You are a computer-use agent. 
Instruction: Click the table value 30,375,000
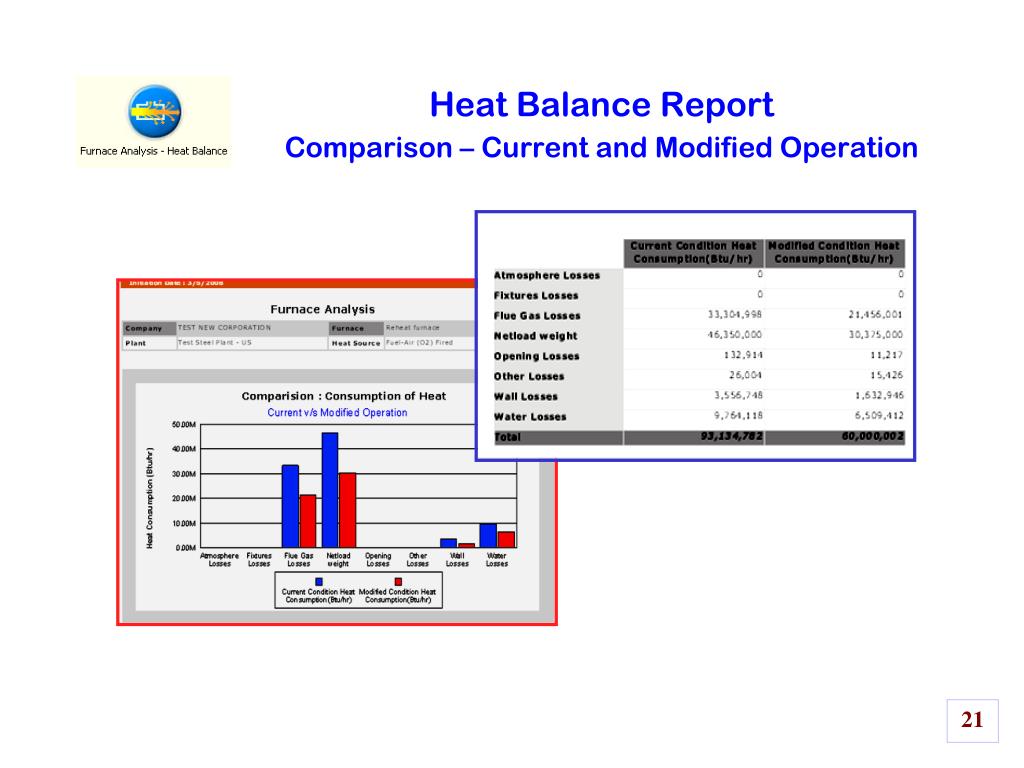[876, 335]
